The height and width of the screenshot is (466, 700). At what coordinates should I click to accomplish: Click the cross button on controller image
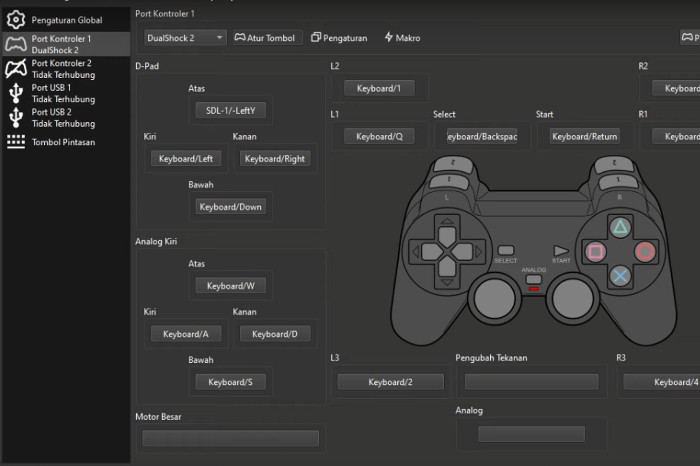tap(620, 276)
